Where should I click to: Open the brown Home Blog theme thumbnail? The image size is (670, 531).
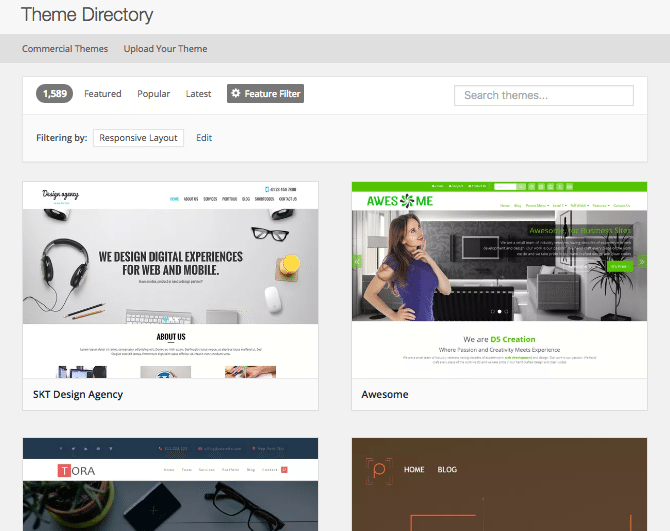click(500, 484)
